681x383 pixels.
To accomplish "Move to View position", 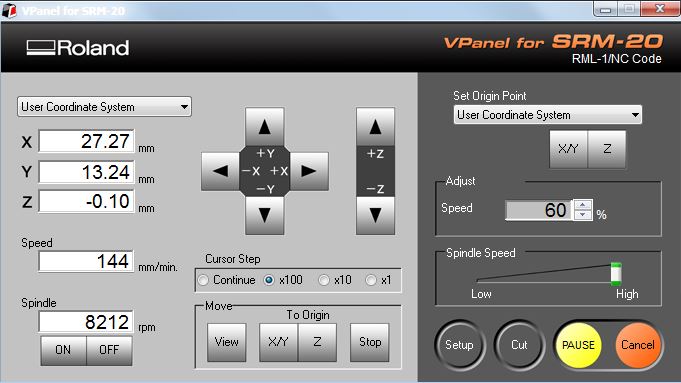I will [227, 342].
